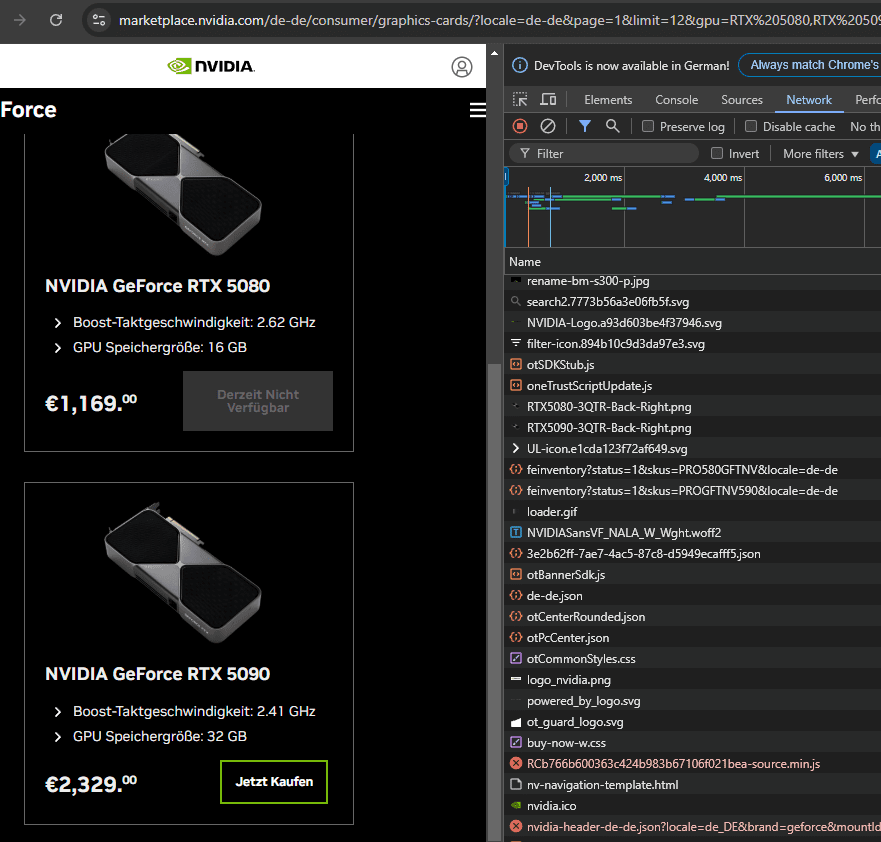Viewport: 881px width, 842px height.
Task: Click the page vertical scrollbar thumb
Action: click(494, 601)
